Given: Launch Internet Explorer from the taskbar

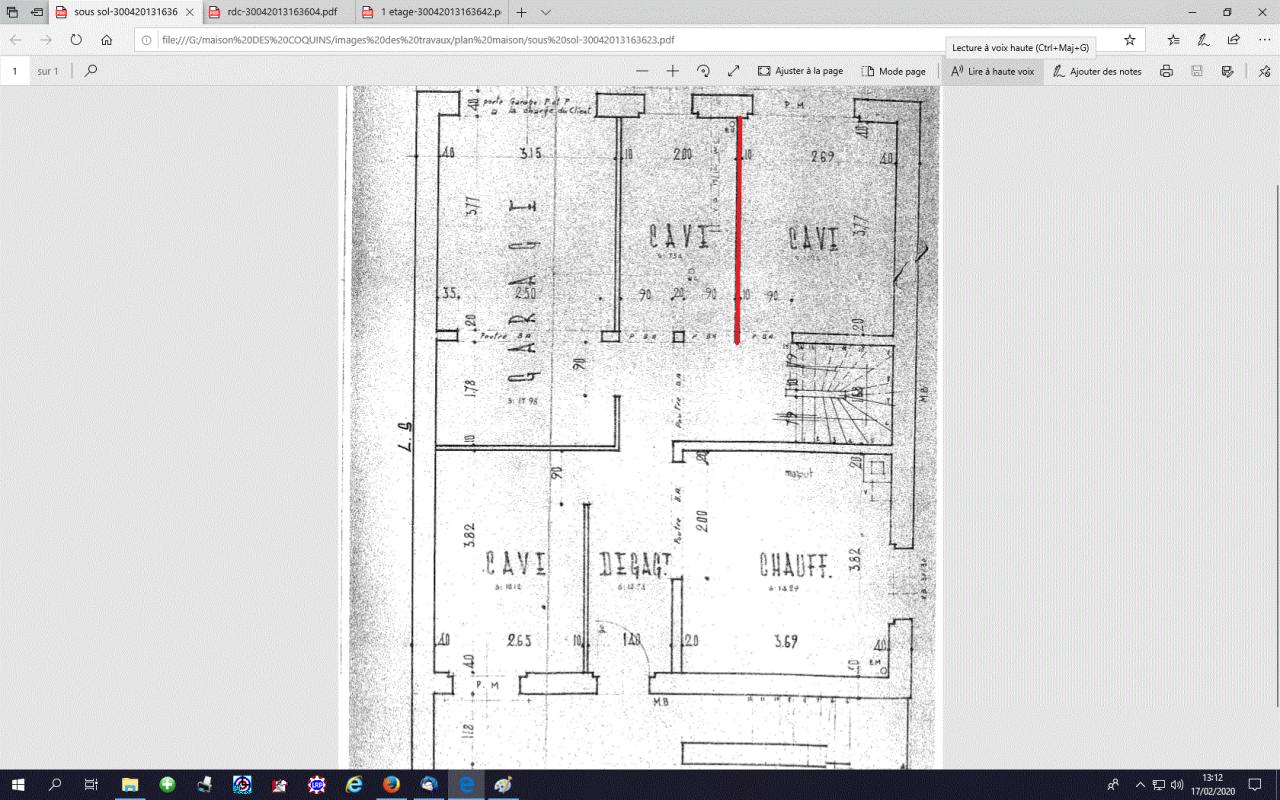Looking at the screenshot, I should tap(354, 785).
